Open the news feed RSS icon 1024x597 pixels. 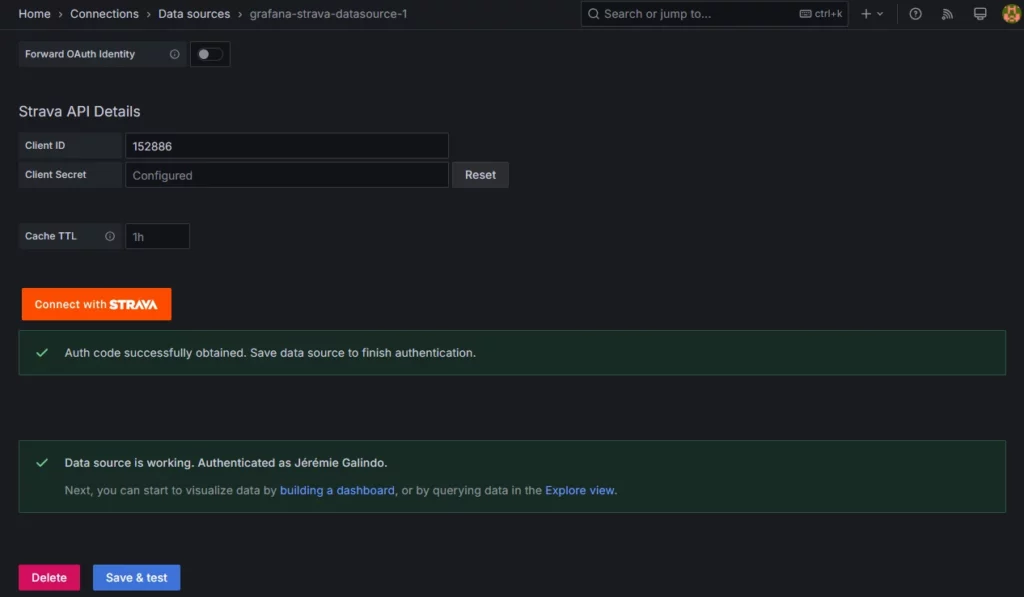(947, 14)
